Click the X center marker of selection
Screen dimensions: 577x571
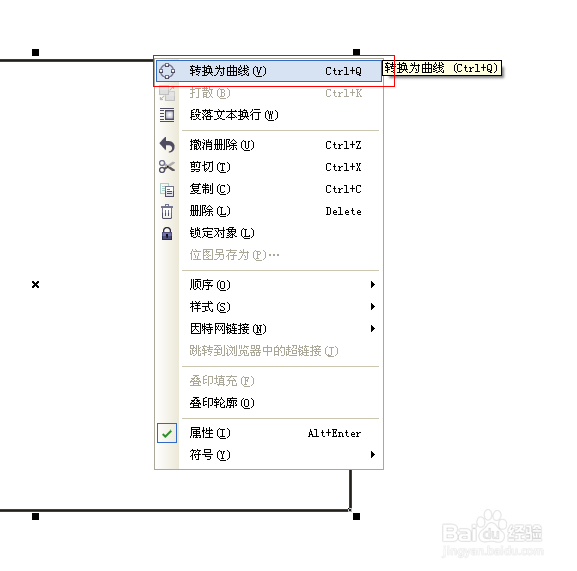pyautogui.click(x=35, y=284)
